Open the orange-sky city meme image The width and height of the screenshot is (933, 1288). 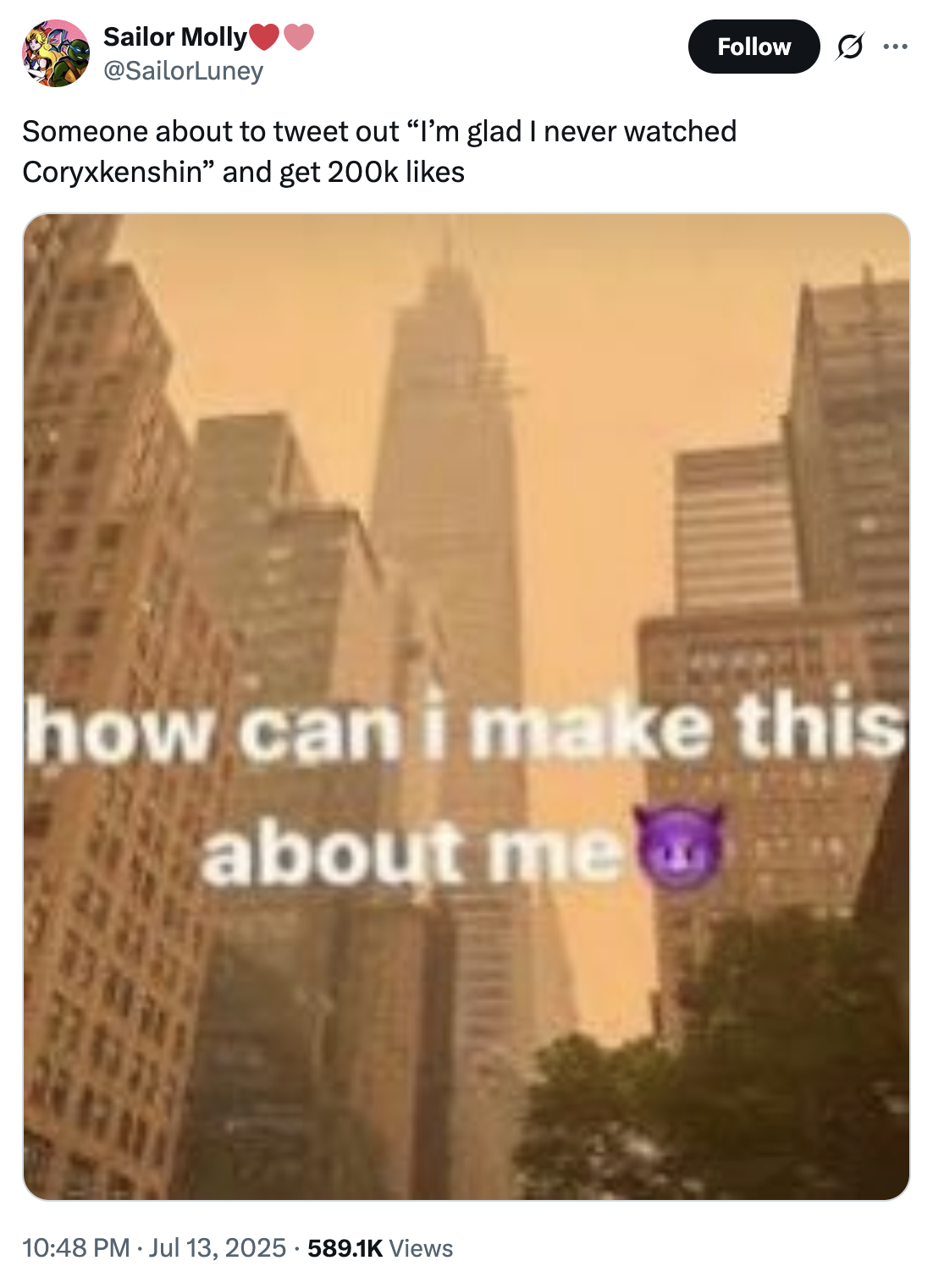click(466, 707)
